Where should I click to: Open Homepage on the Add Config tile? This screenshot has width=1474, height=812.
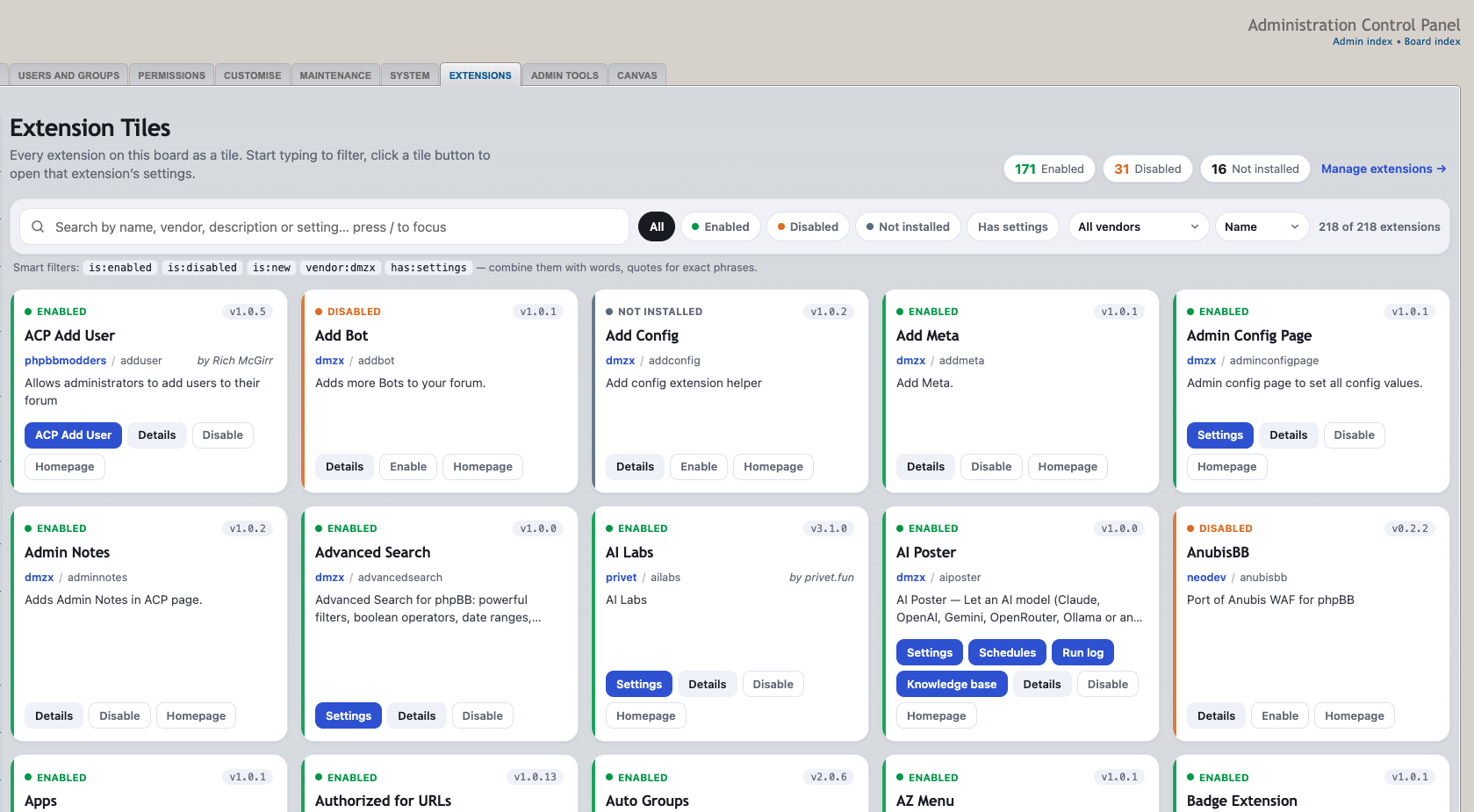click(x=773, y=467)
